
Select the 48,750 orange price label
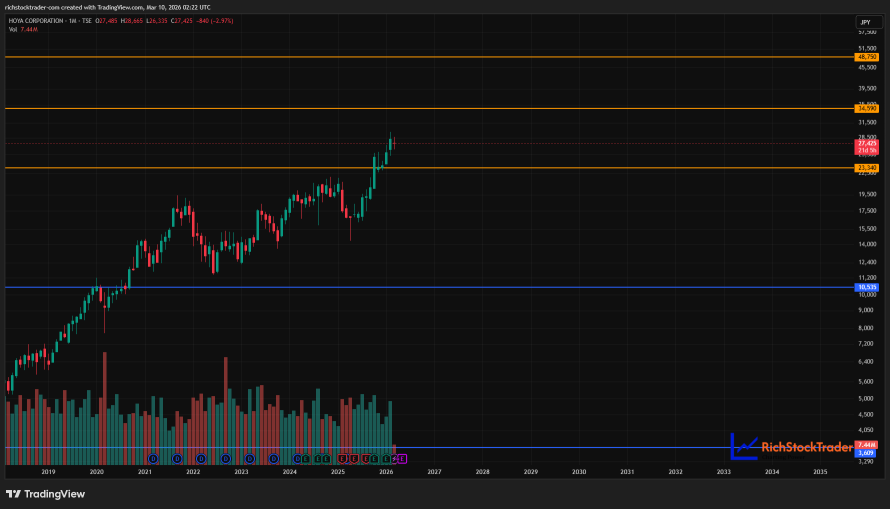point(867,57)
